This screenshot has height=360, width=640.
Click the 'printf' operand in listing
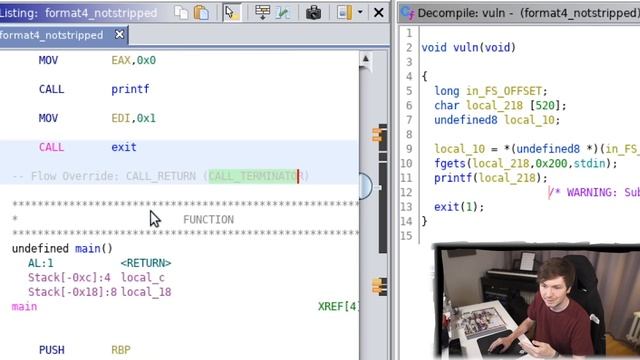130,89
